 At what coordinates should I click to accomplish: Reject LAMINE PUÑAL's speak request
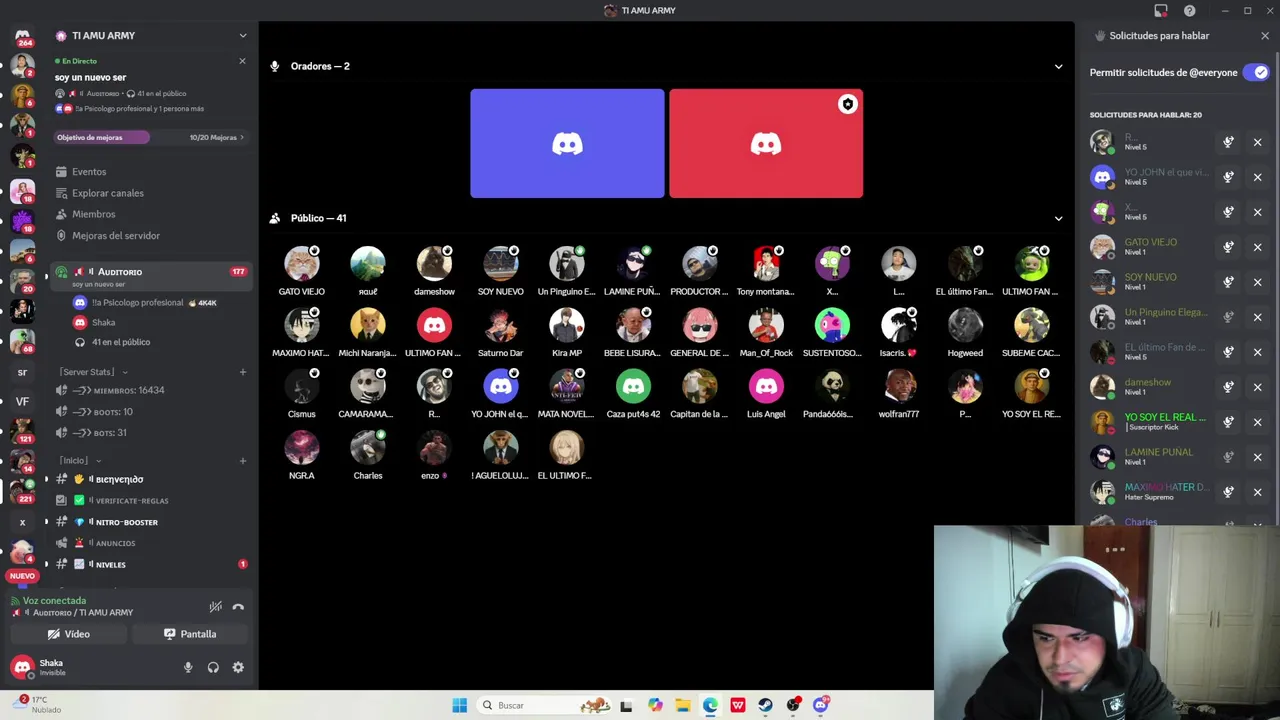pos(1258,457)
